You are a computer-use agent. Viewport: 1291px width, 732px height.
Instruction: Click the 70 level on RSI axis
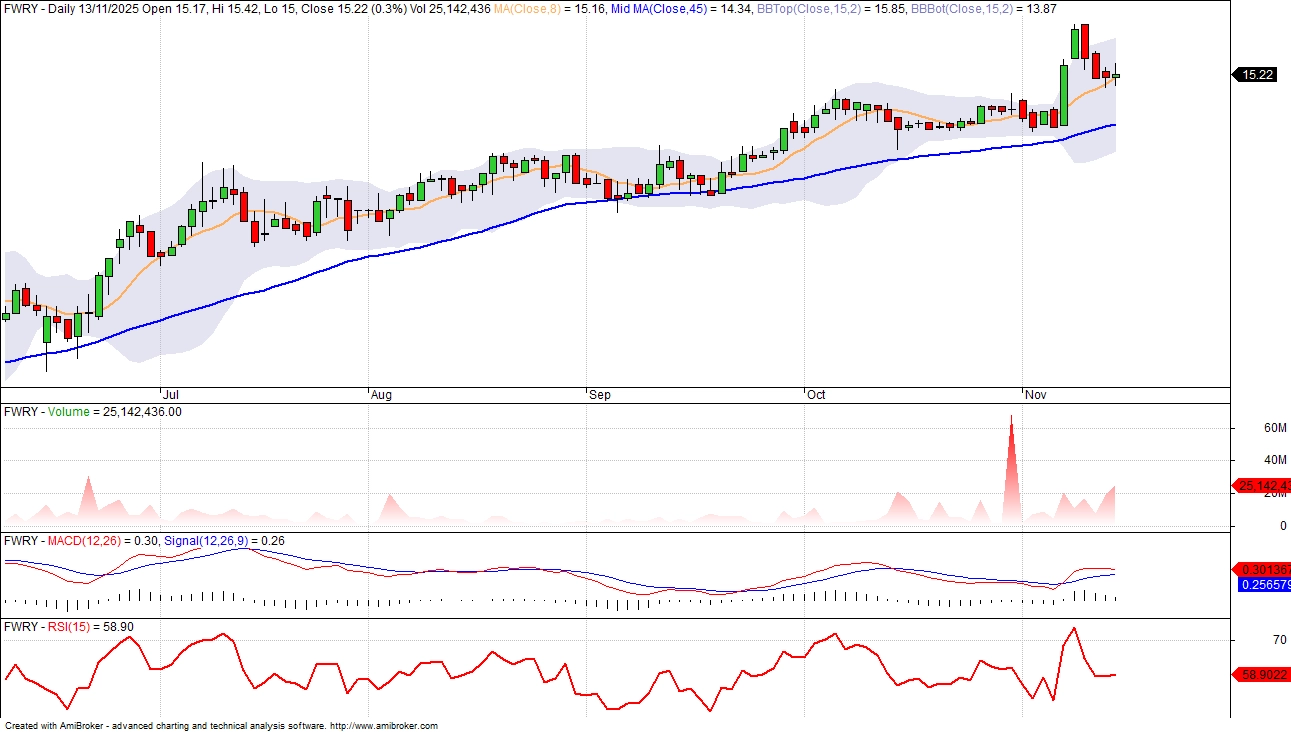click(x=1251, y=640)
